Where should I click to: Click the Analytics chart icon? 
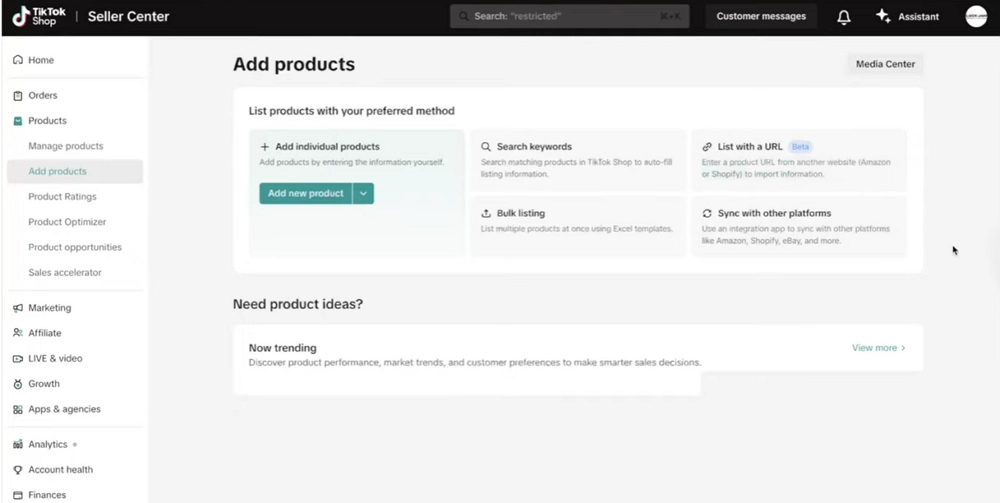pyautogui.click(x=18, y=444)
